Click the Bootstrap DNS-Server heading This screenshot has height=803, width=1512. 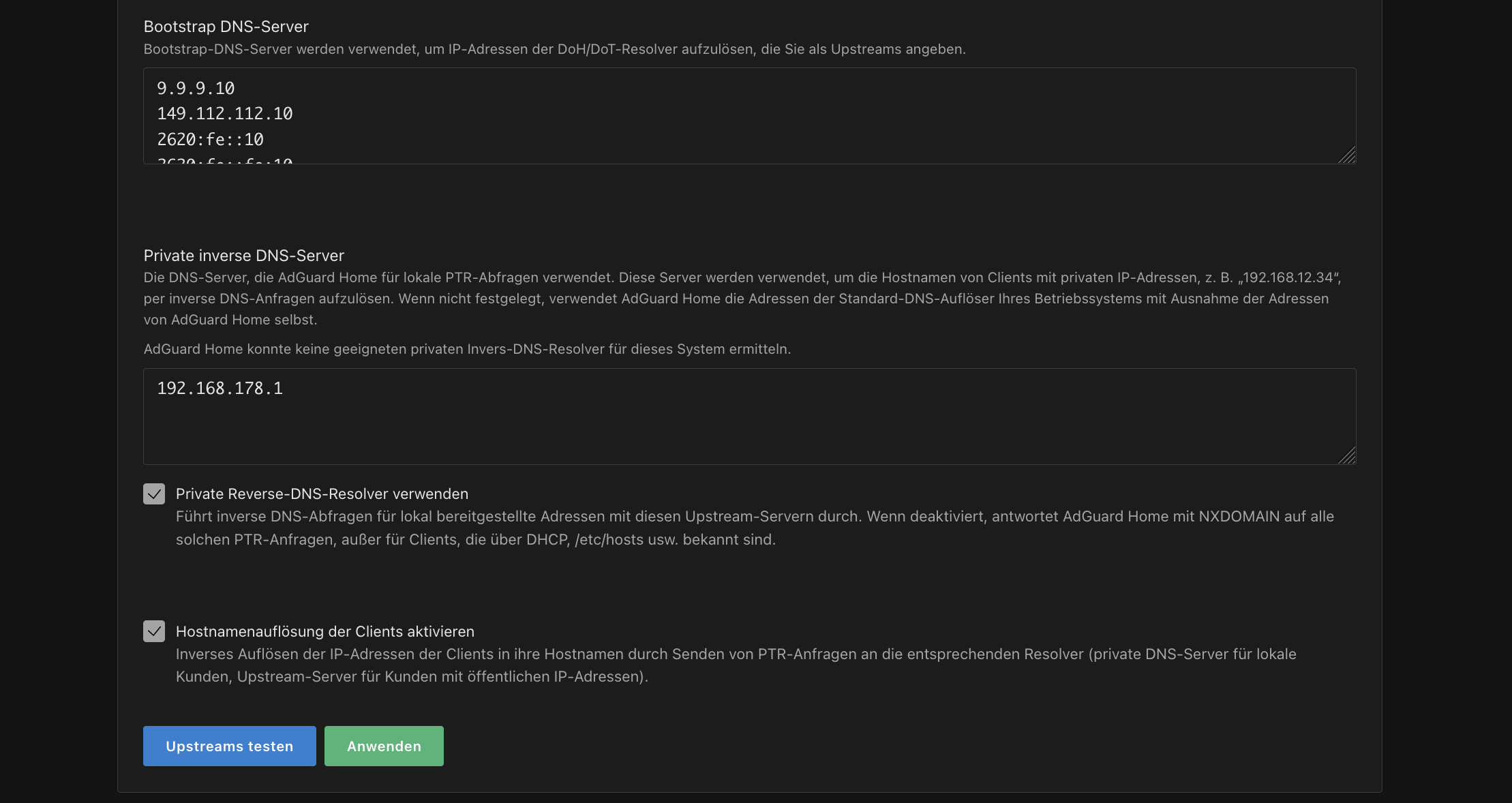click(x=226, y=27)
